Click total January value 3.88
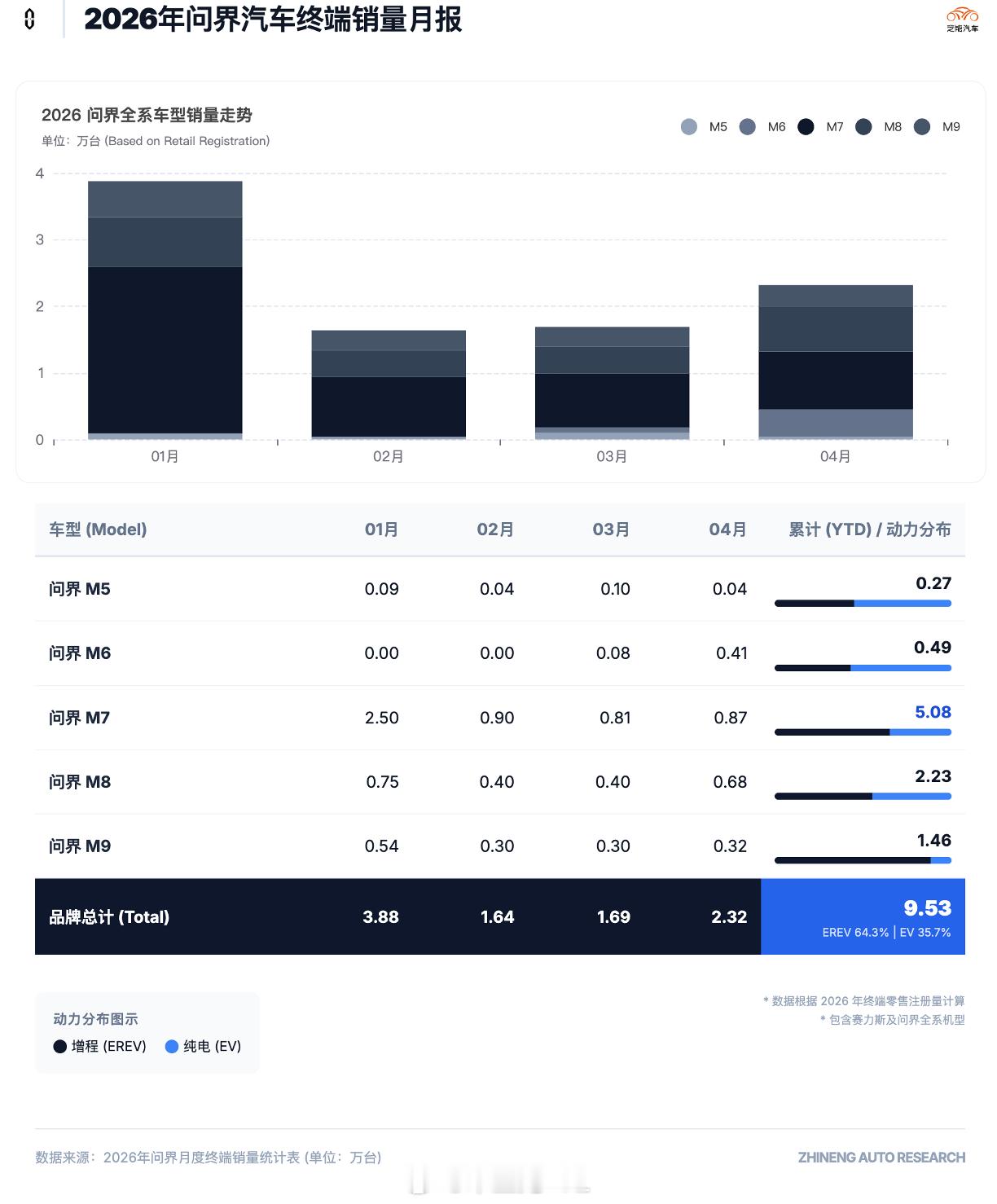 point(380,917)
